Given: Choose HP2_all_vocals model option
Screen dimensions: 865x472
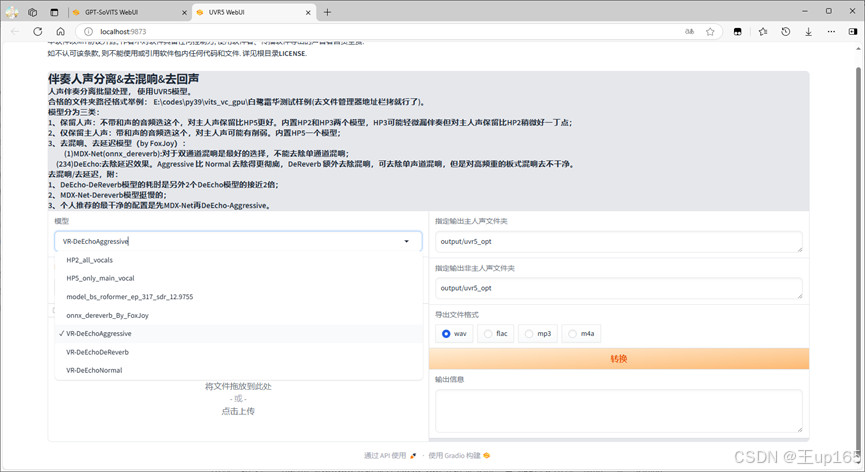Looking at the screenshot, I should [239, 260].
